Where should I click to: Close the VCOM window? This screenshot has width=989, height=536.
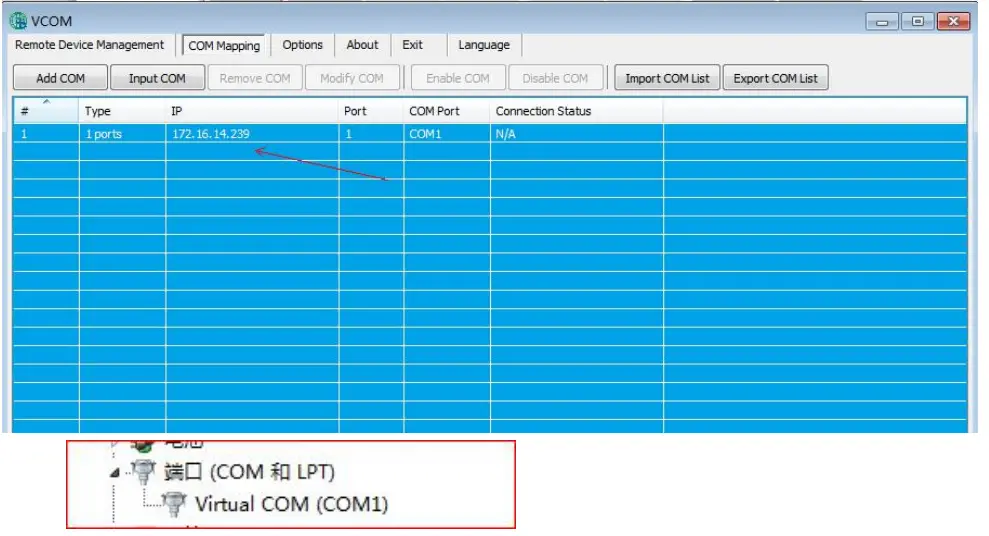(954, 21)
